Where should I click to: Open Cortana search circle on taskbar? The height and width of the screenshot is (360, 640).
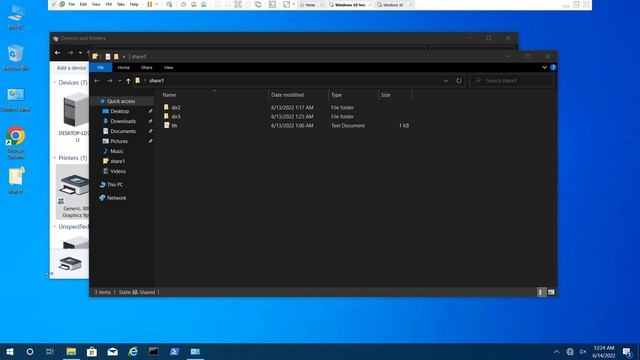click(30, 352)
